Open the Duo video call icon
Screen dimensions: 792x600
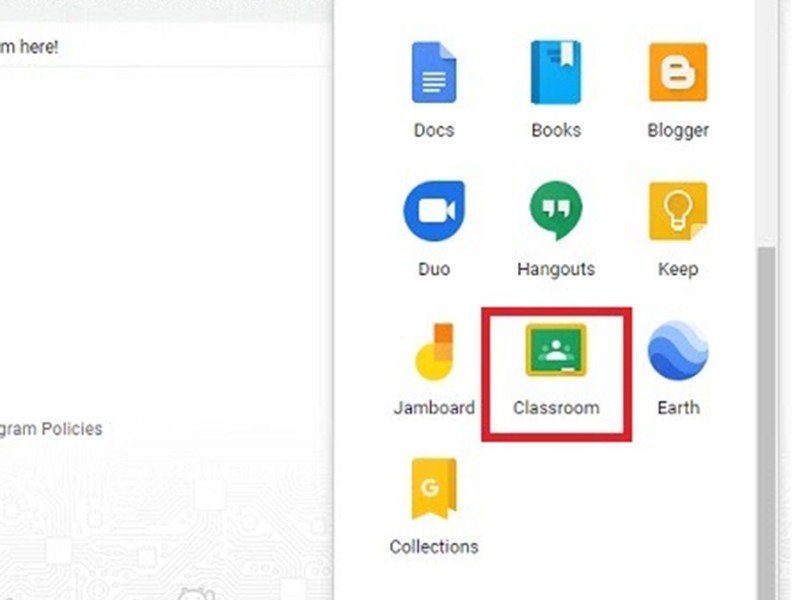pos(434,211)
